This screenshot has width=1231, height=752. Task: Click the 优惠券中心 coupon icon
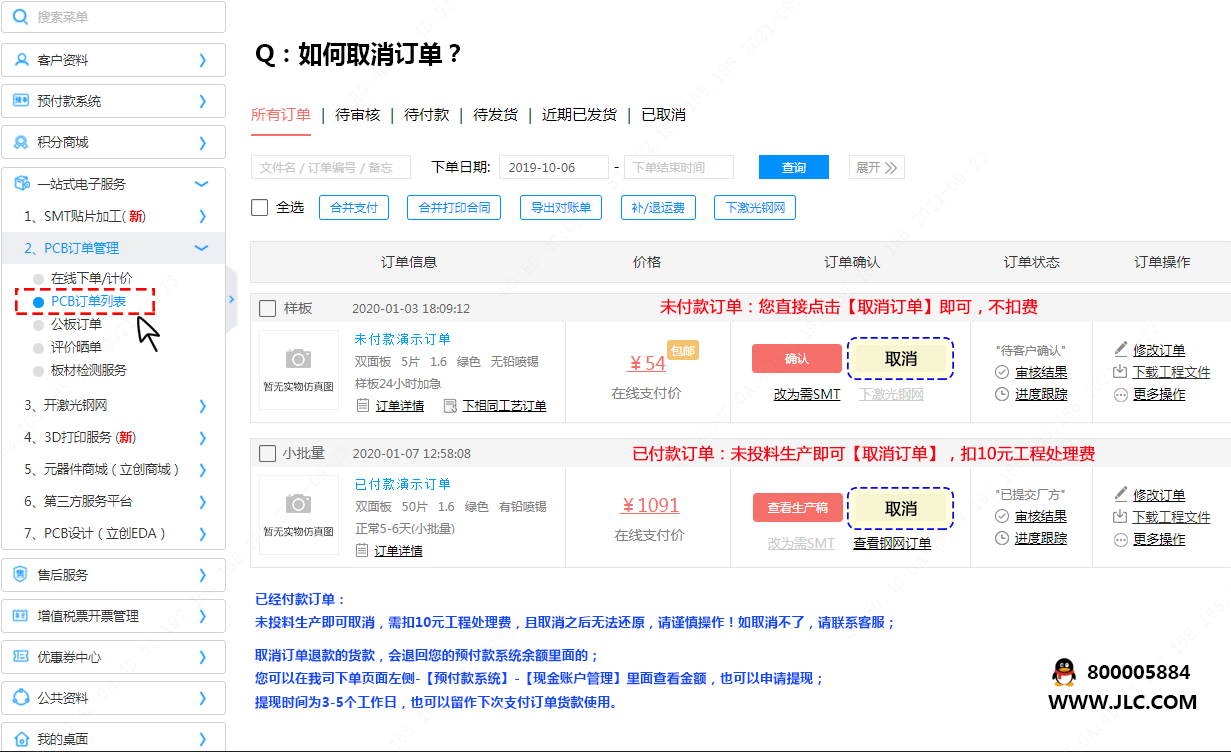pos(21,657)
